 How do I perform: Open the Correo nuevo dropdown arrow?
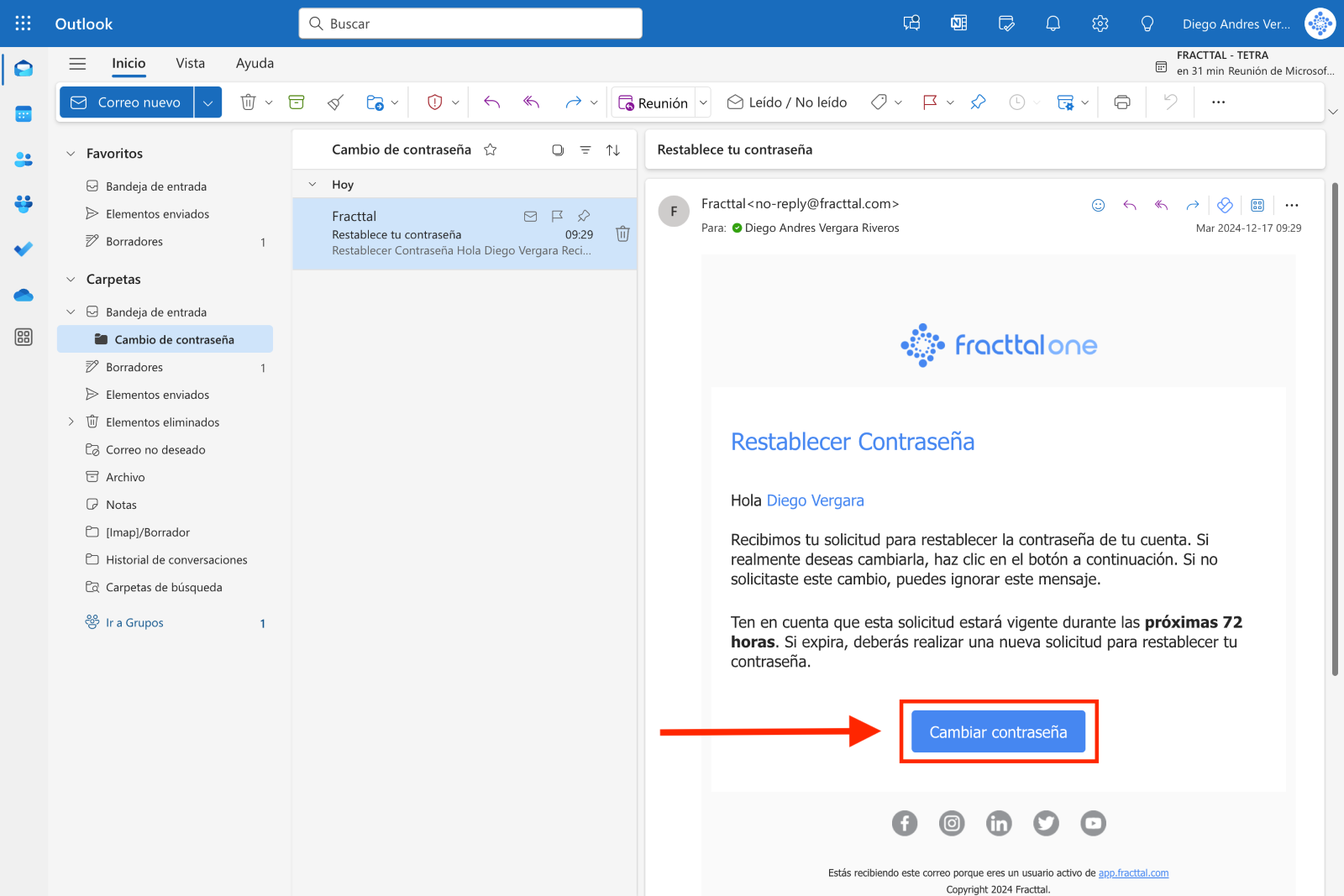(207, 102)
